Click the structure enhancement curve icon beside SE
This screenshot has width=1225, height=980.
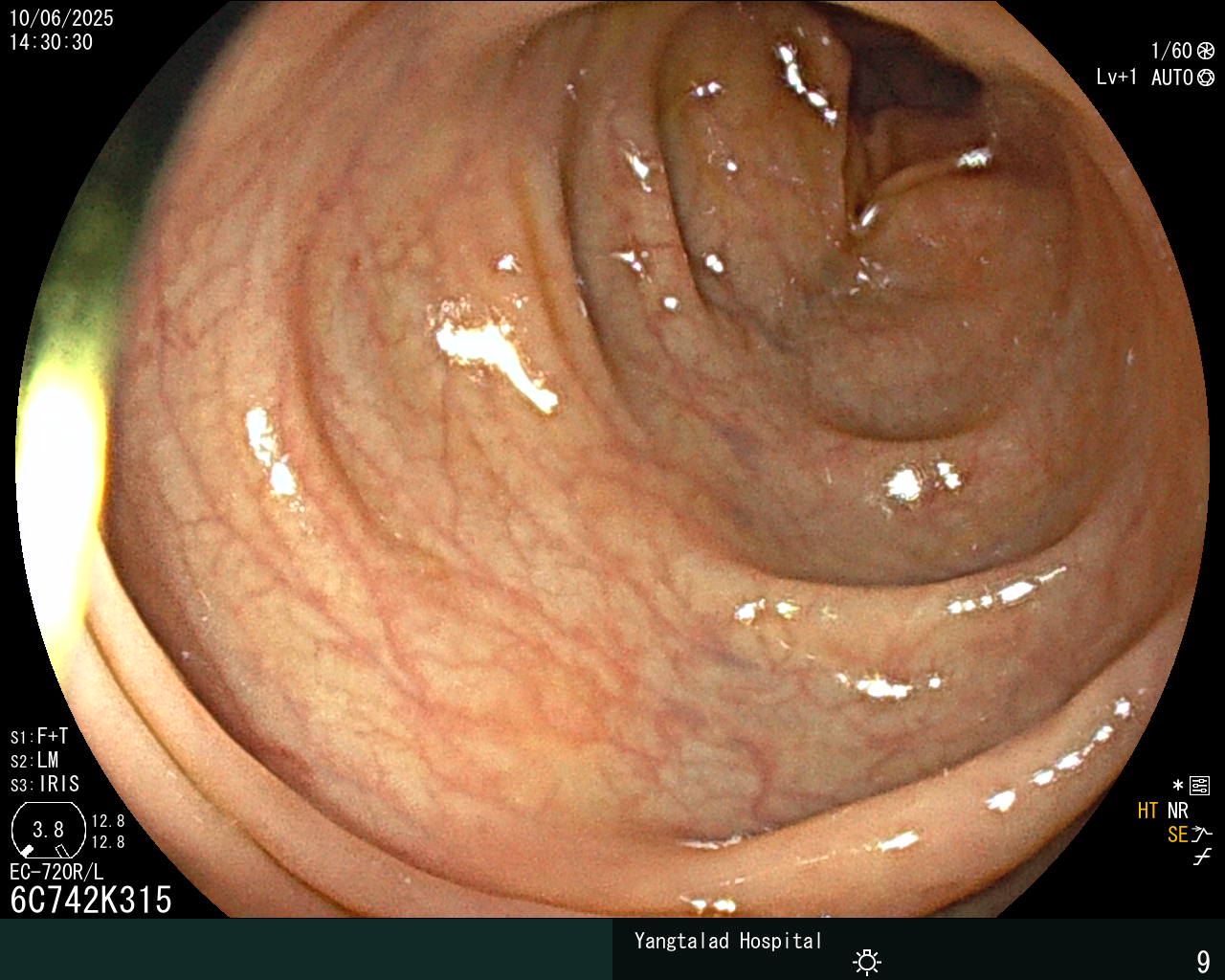1202,835
